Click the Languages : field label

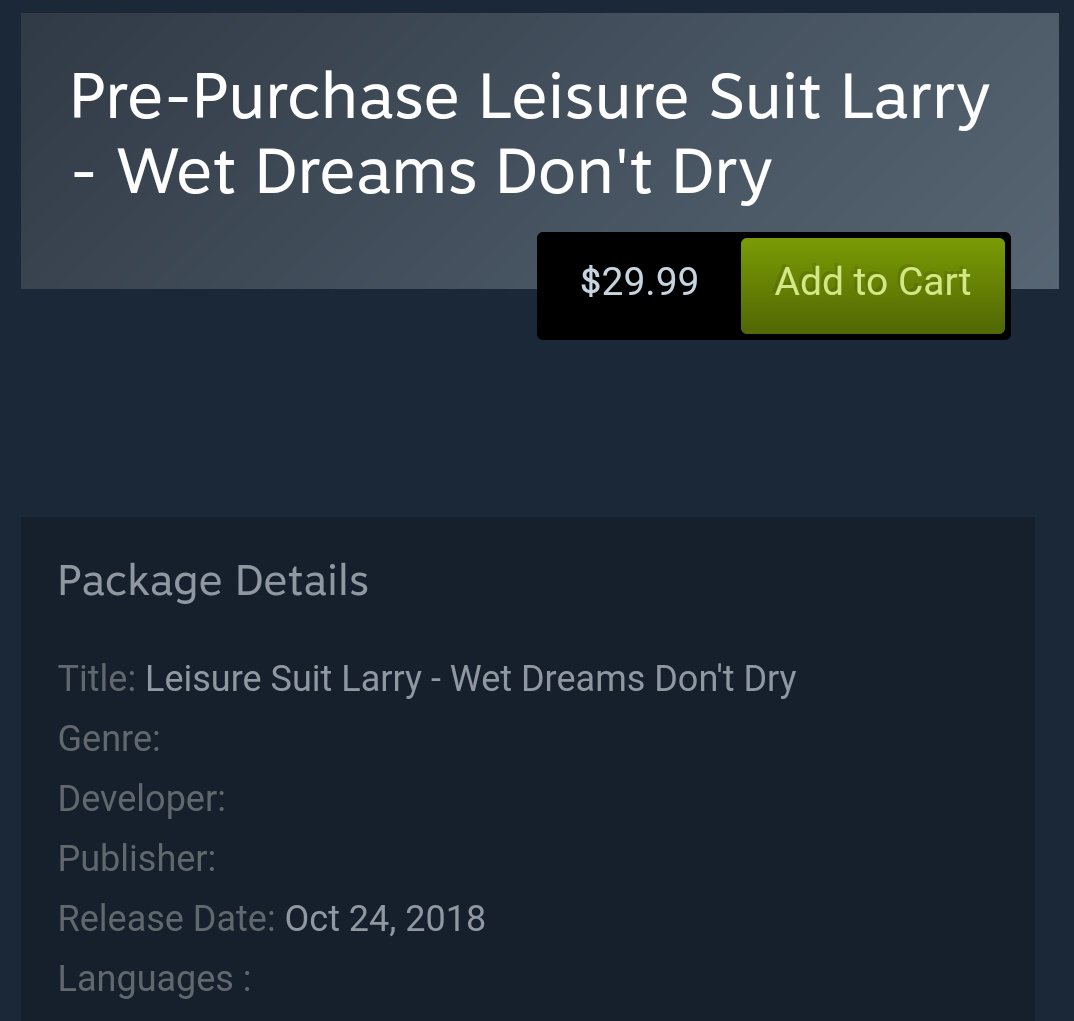click(155, 979)
